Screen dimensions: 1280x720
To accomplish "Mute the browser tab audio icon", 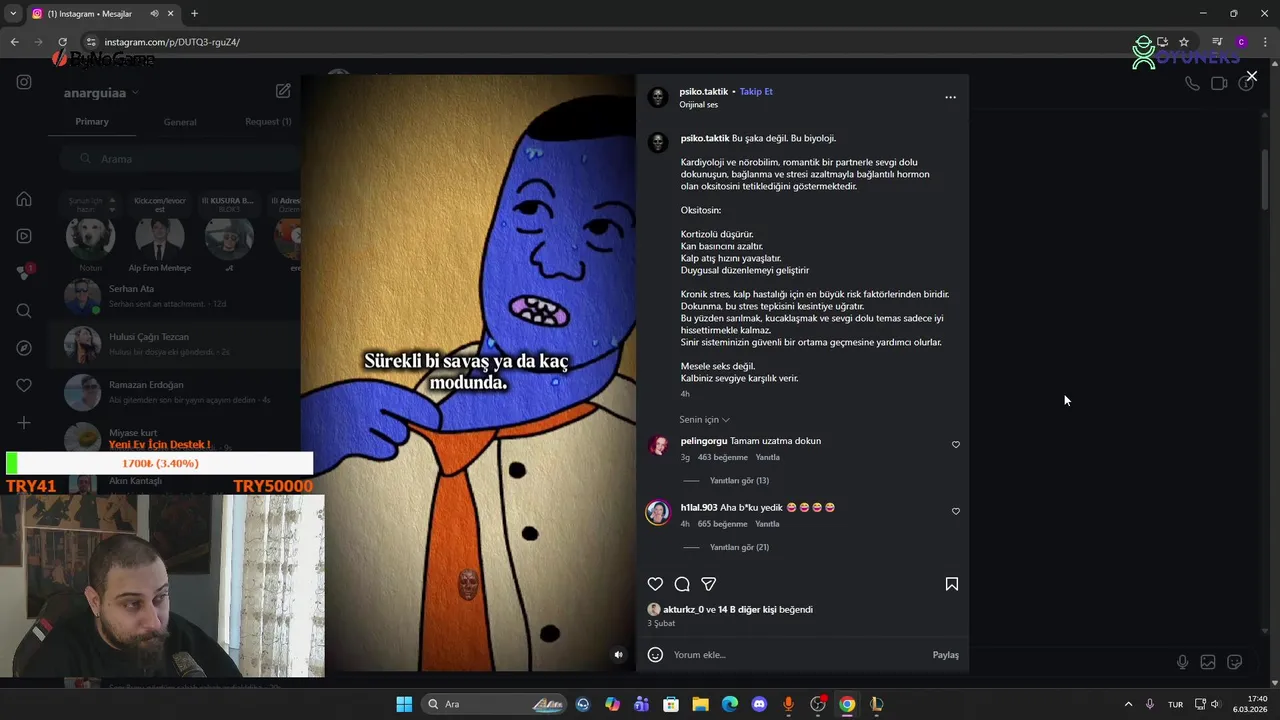I will coord(154,14).
